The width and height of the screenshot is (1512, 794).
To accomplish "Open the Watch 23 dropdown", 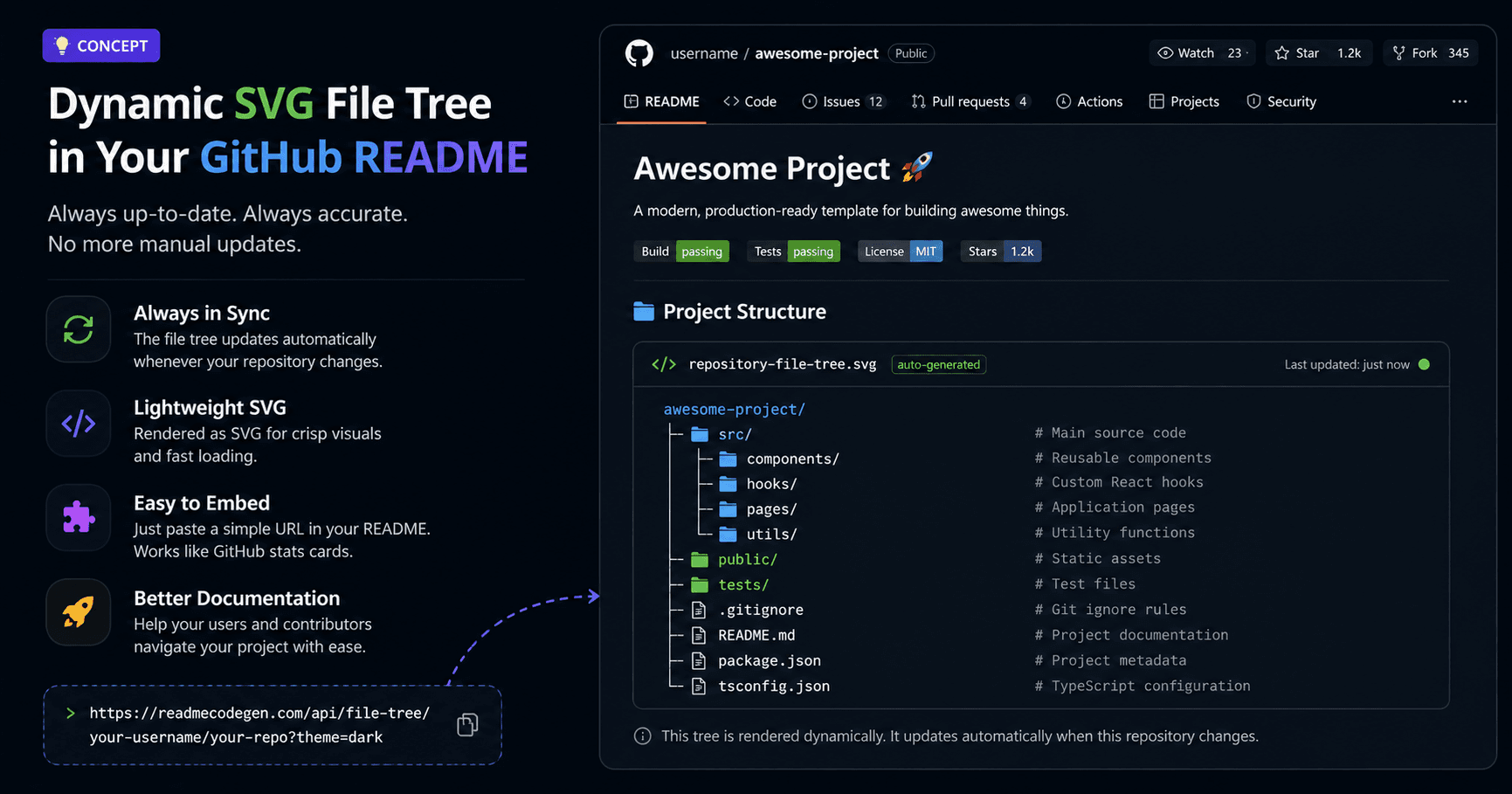I will (x=1202, y=52).
